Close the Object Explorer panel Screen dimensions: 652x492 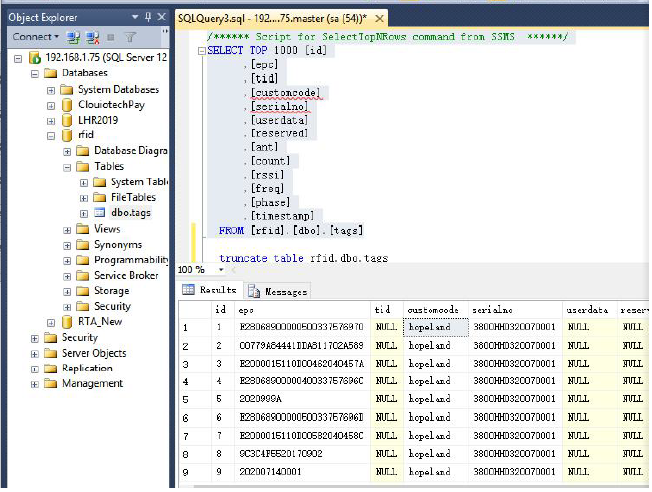click(162, 17)
